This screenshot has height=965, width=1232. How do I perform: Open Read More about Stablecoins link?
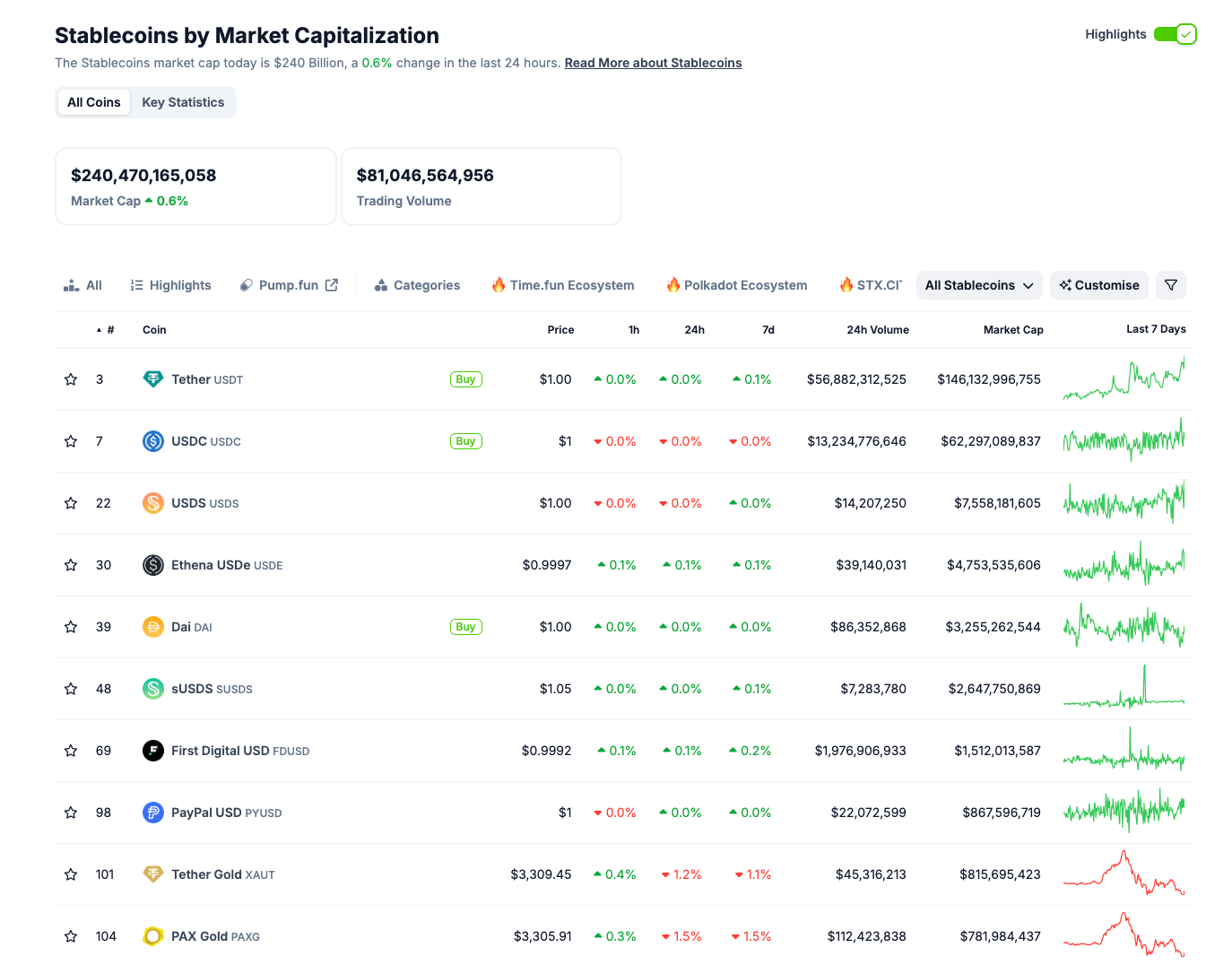(x=653, y=62)
